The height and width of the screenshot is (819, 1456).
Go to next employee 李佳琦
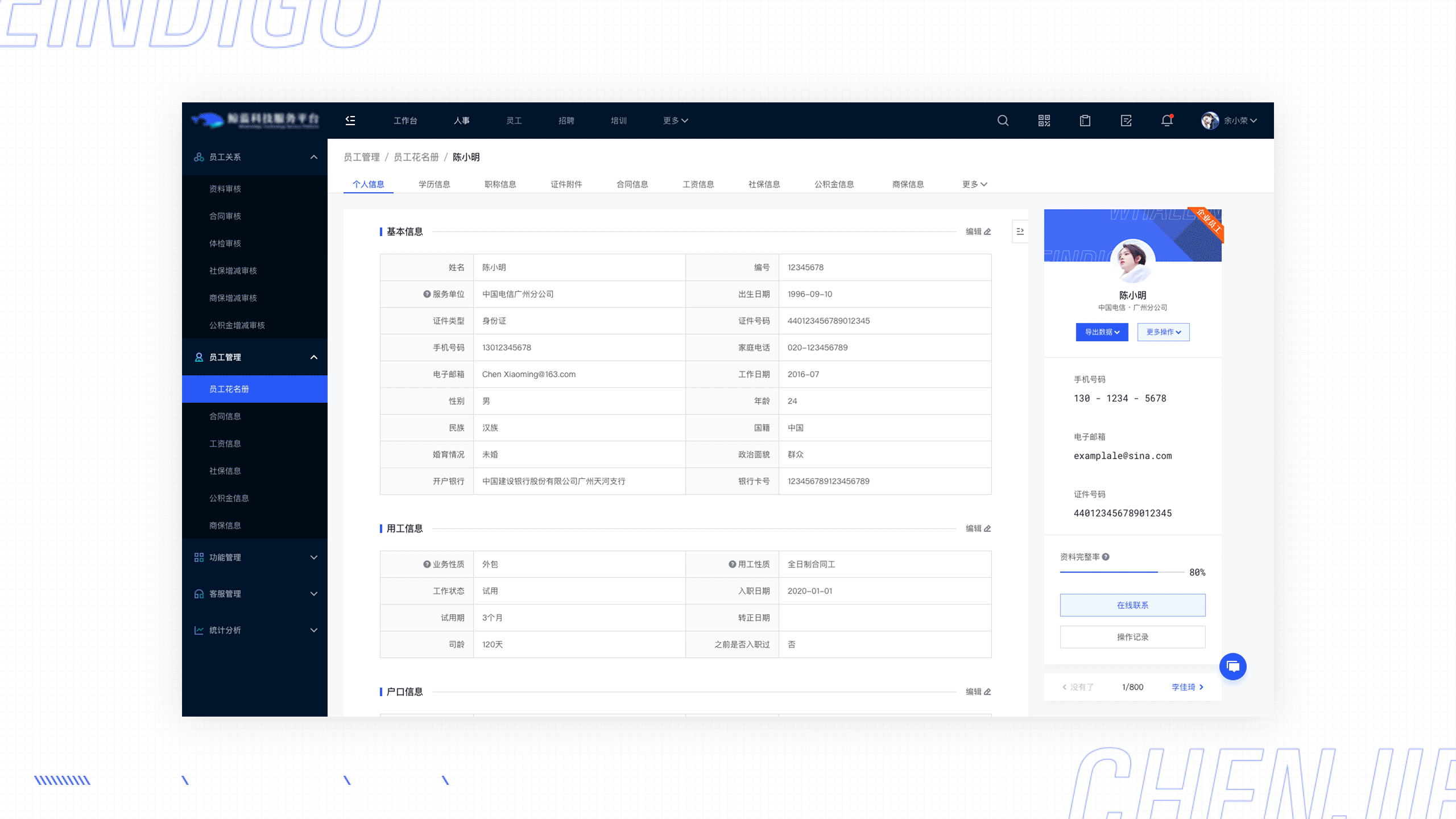click(x=1186, y=686)
